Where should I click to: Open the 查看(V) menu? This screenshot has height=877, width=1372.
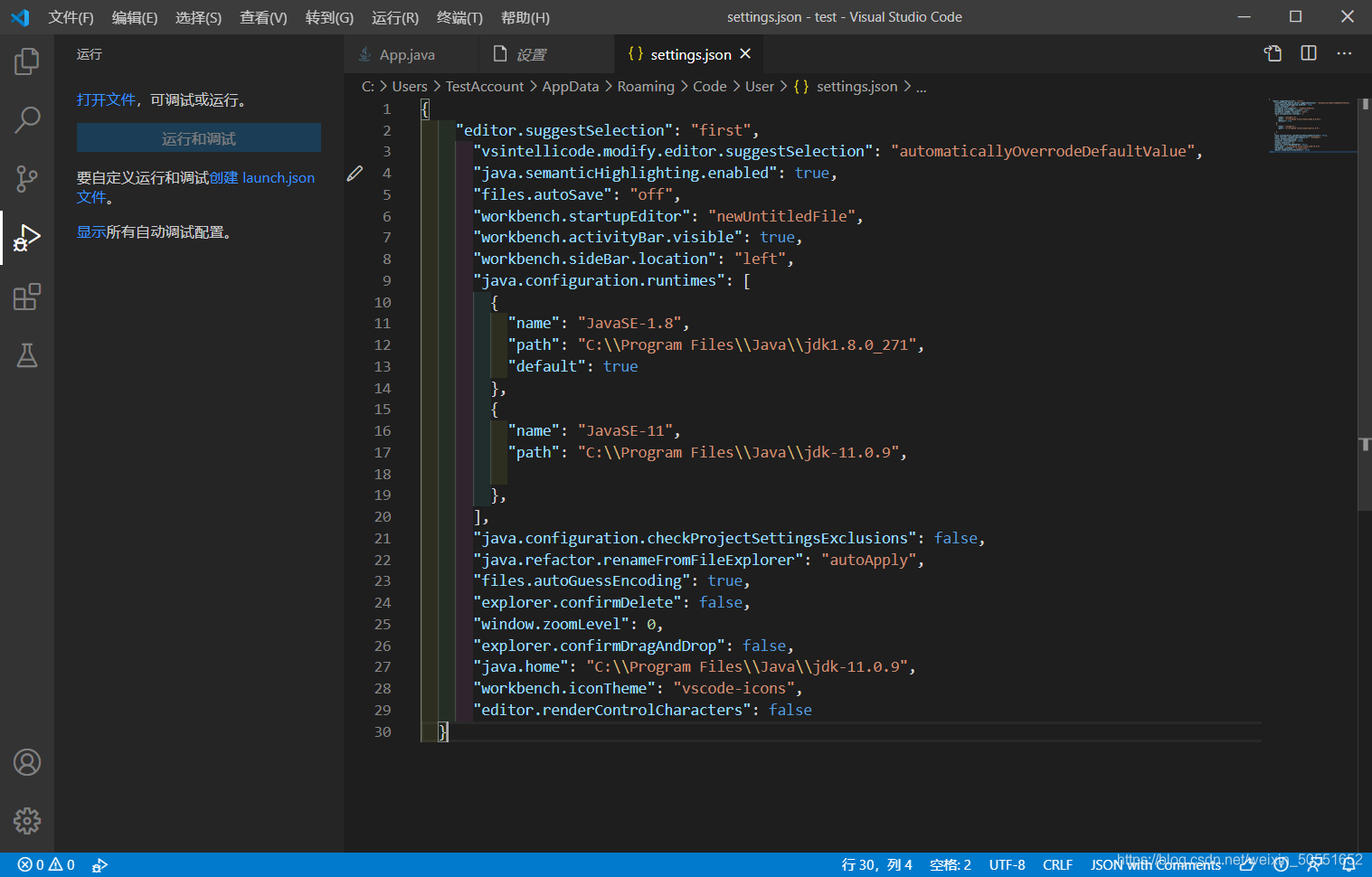click(x=263, y=17)
